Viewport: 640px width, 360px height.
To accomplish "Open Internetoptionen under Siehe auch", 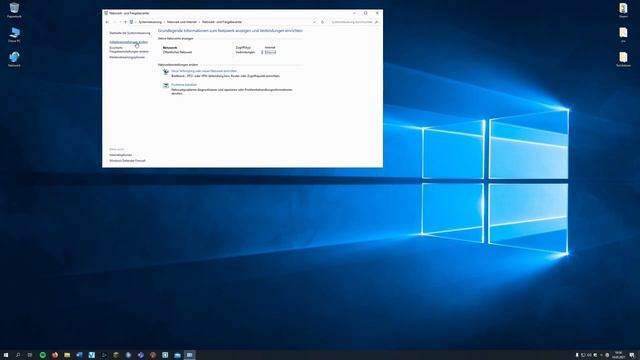I will 120,155.
